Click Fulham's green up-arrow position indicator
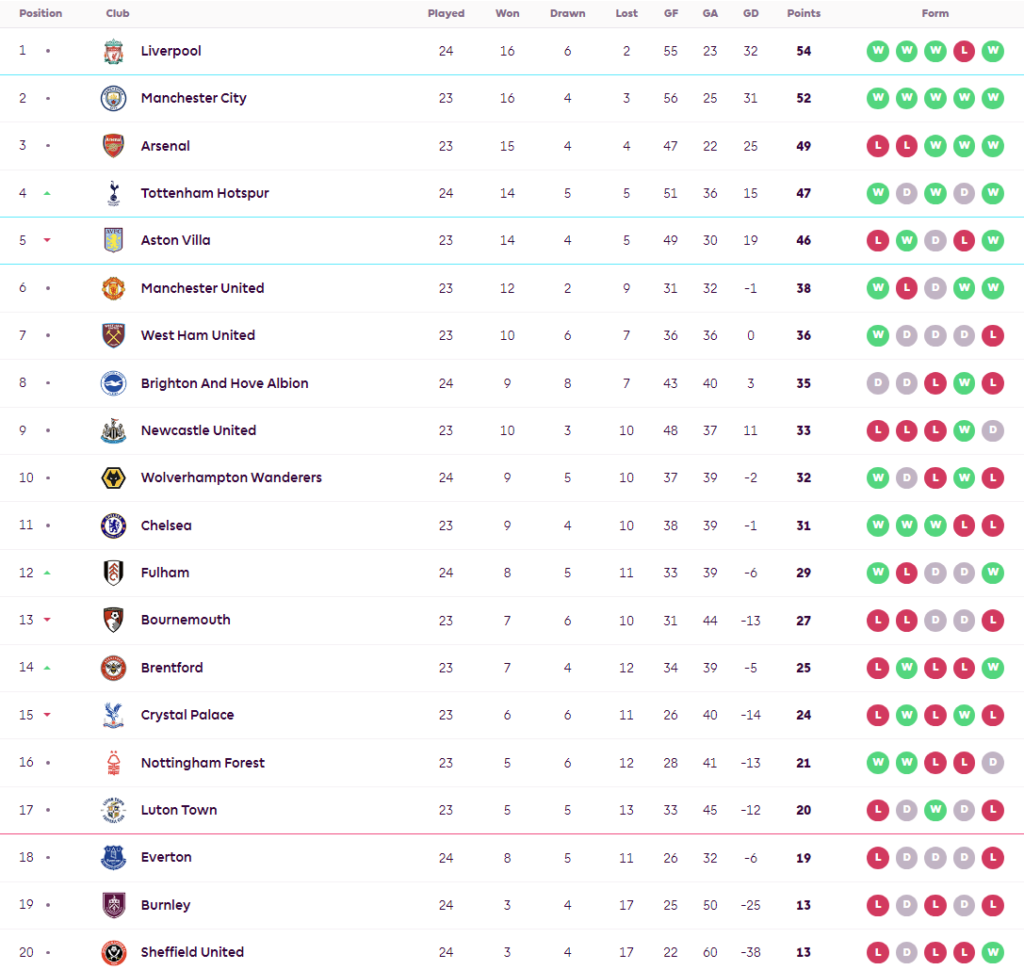The image size is (1024, 970). (x=47, y=573)
